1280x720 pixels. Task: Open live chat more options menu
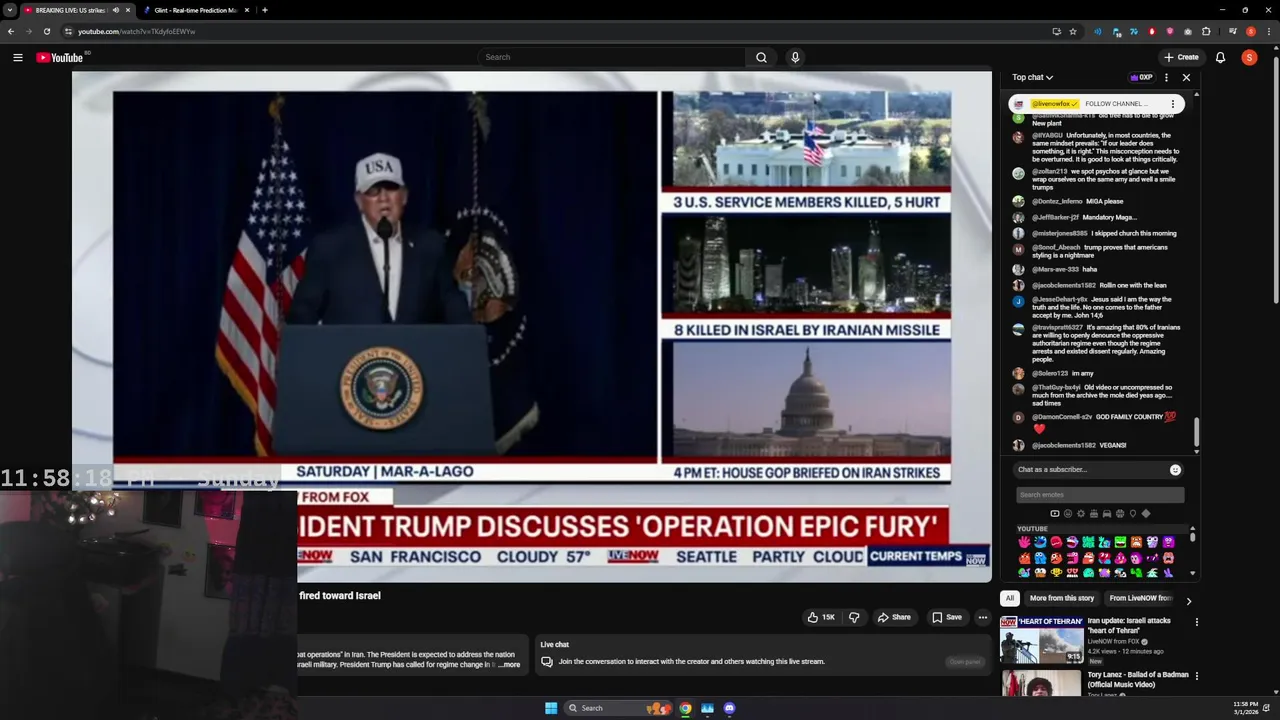(1166, 77)
